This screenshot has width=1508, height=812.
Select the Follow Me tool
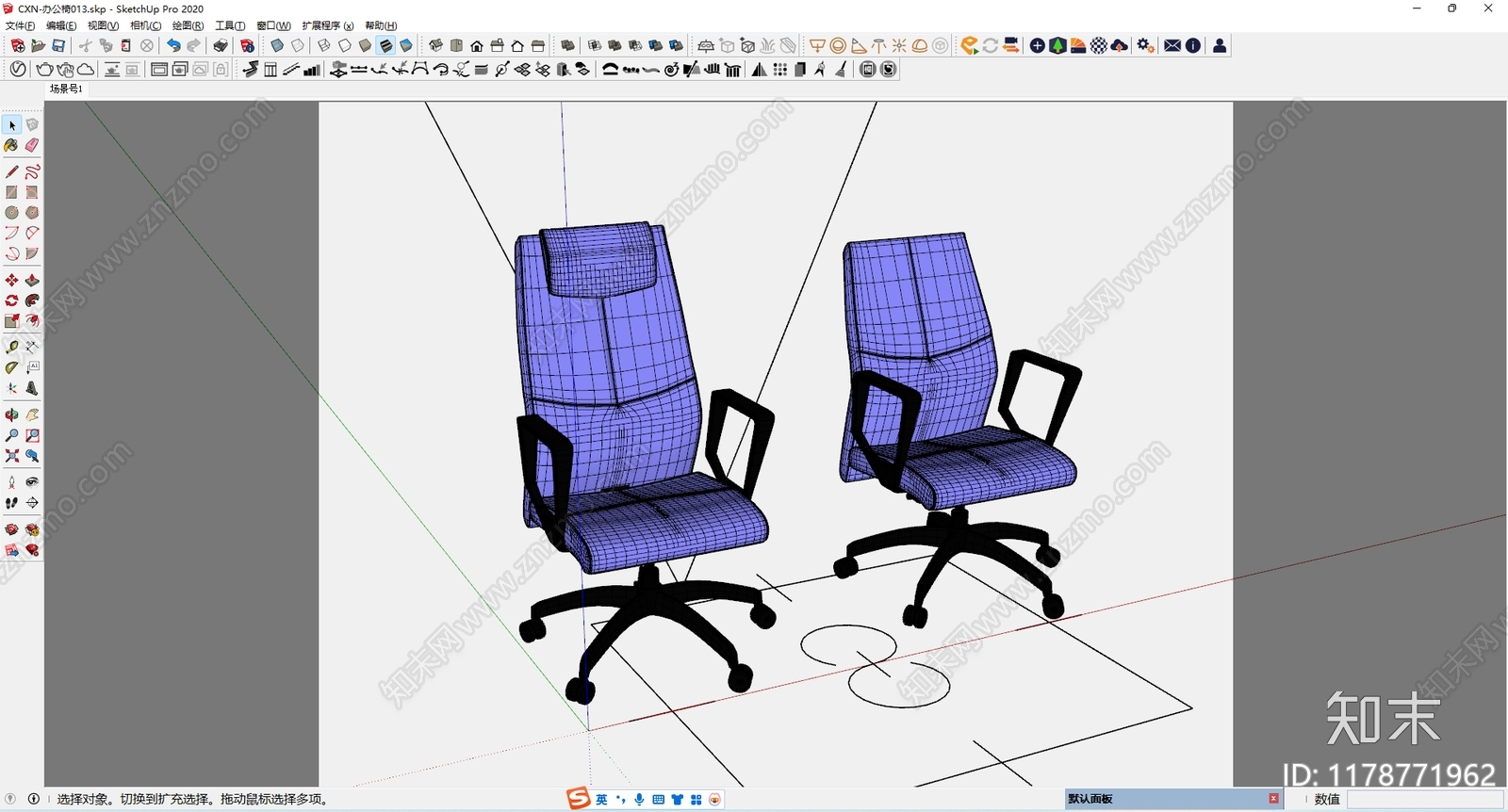pos(32,300)
